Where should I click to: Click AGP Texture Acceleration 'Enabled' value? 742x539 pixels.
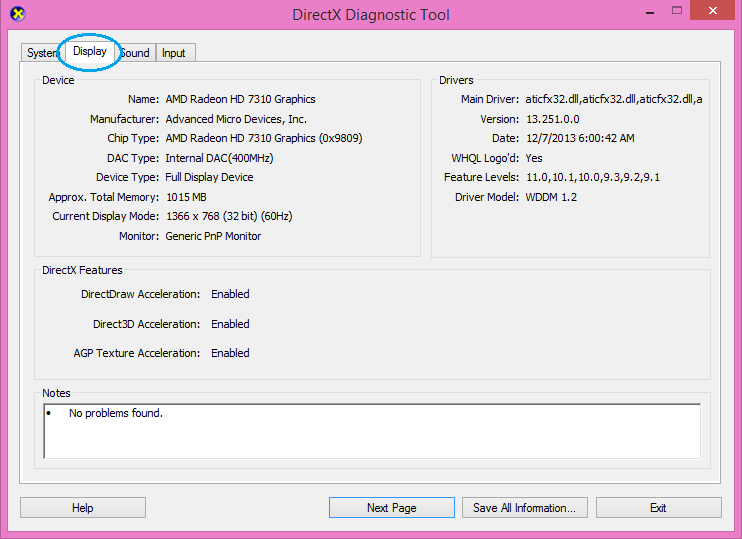pos(230,353)
